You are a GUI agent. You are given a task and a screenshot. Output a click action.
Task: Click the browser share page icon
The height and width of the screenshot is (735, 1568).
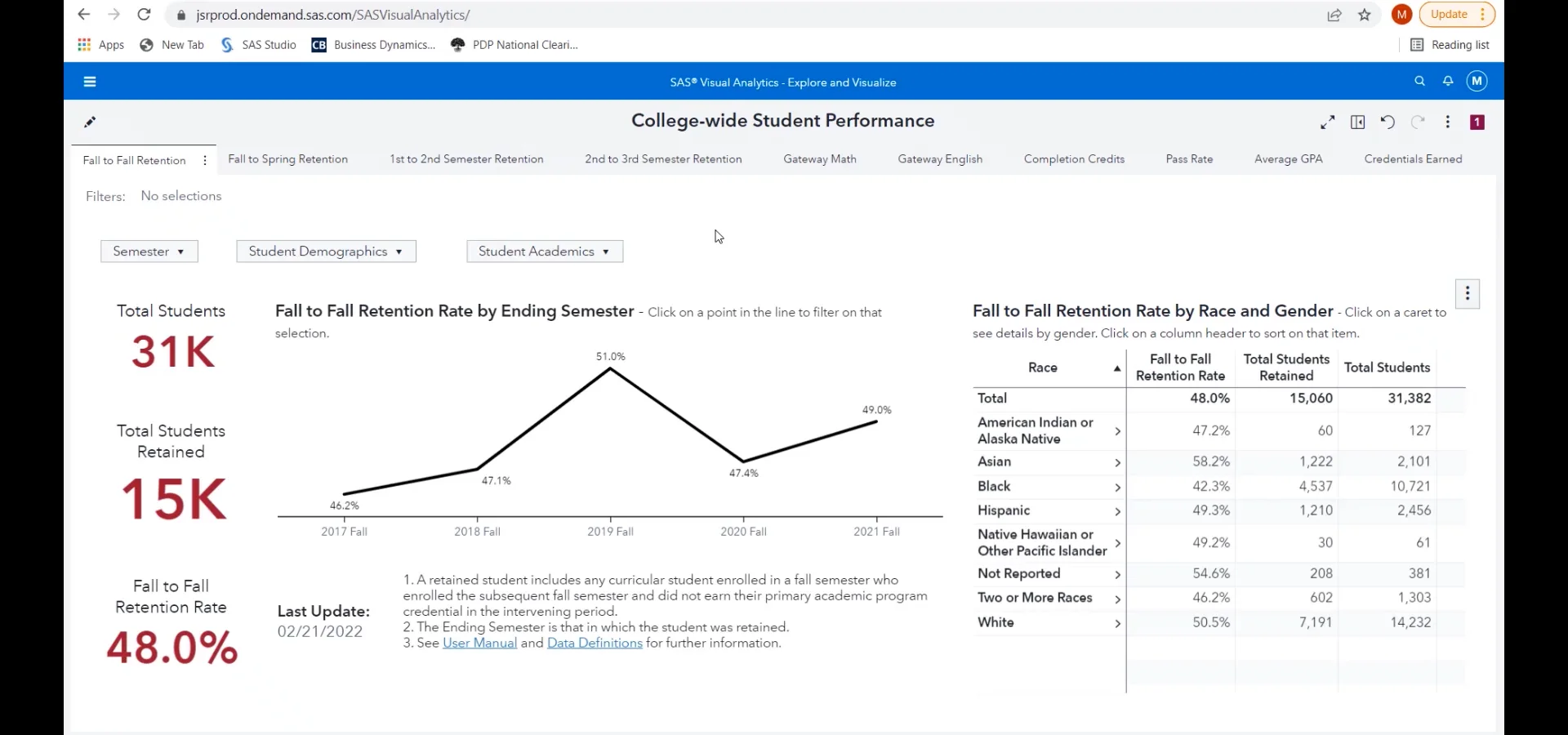pyautogui.click(x=1334, y=15)
